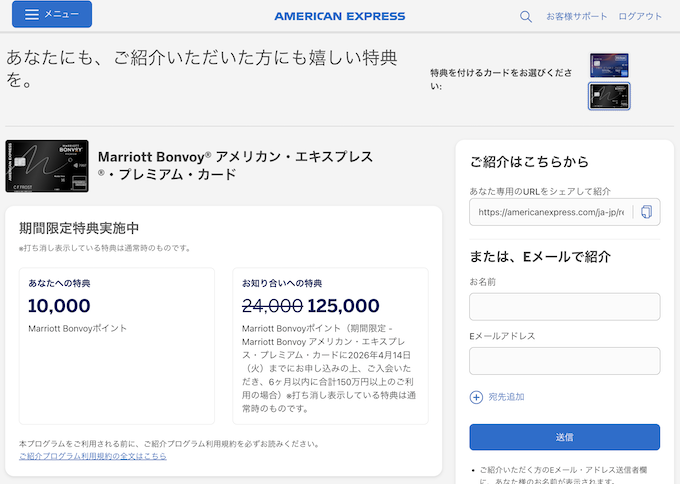Screen dimensions: 680x484
Task: Focus the お名前 input field
Action: tap(564, 306)
